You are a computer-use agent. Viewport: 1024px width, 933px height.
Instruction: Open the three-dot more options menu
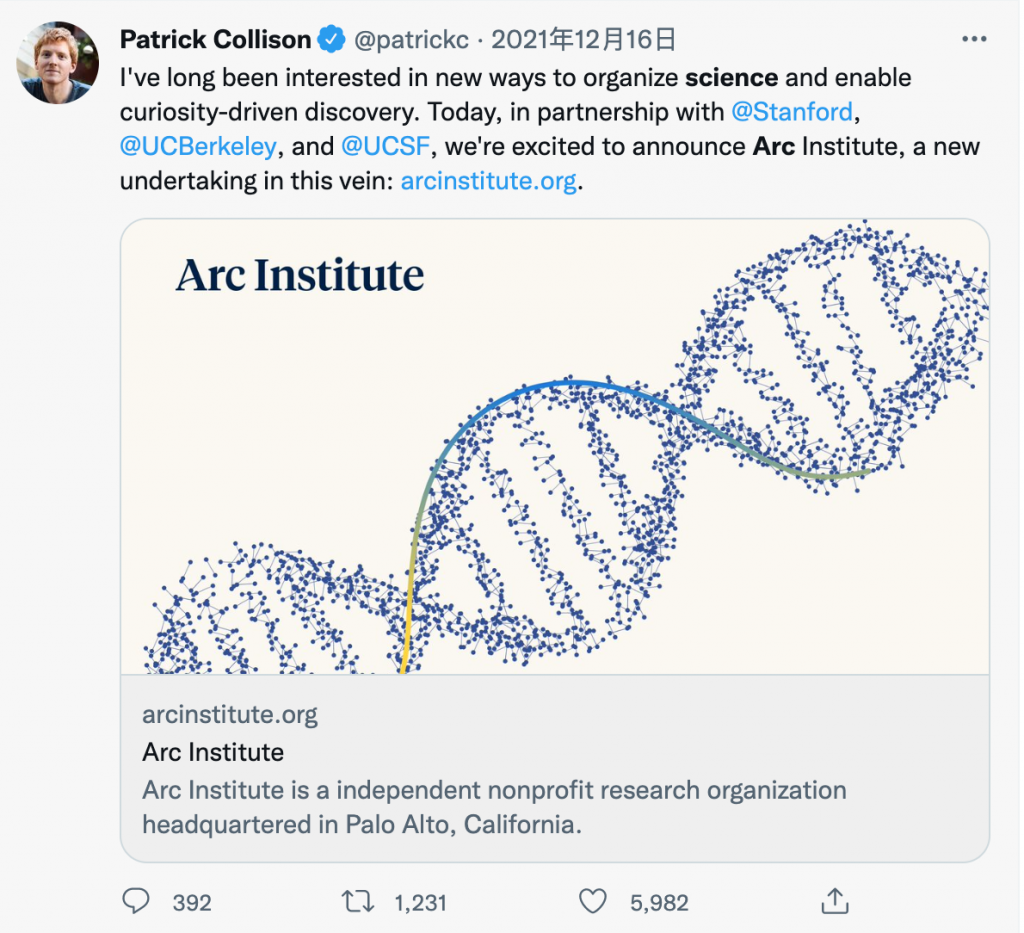pos(973,40)
